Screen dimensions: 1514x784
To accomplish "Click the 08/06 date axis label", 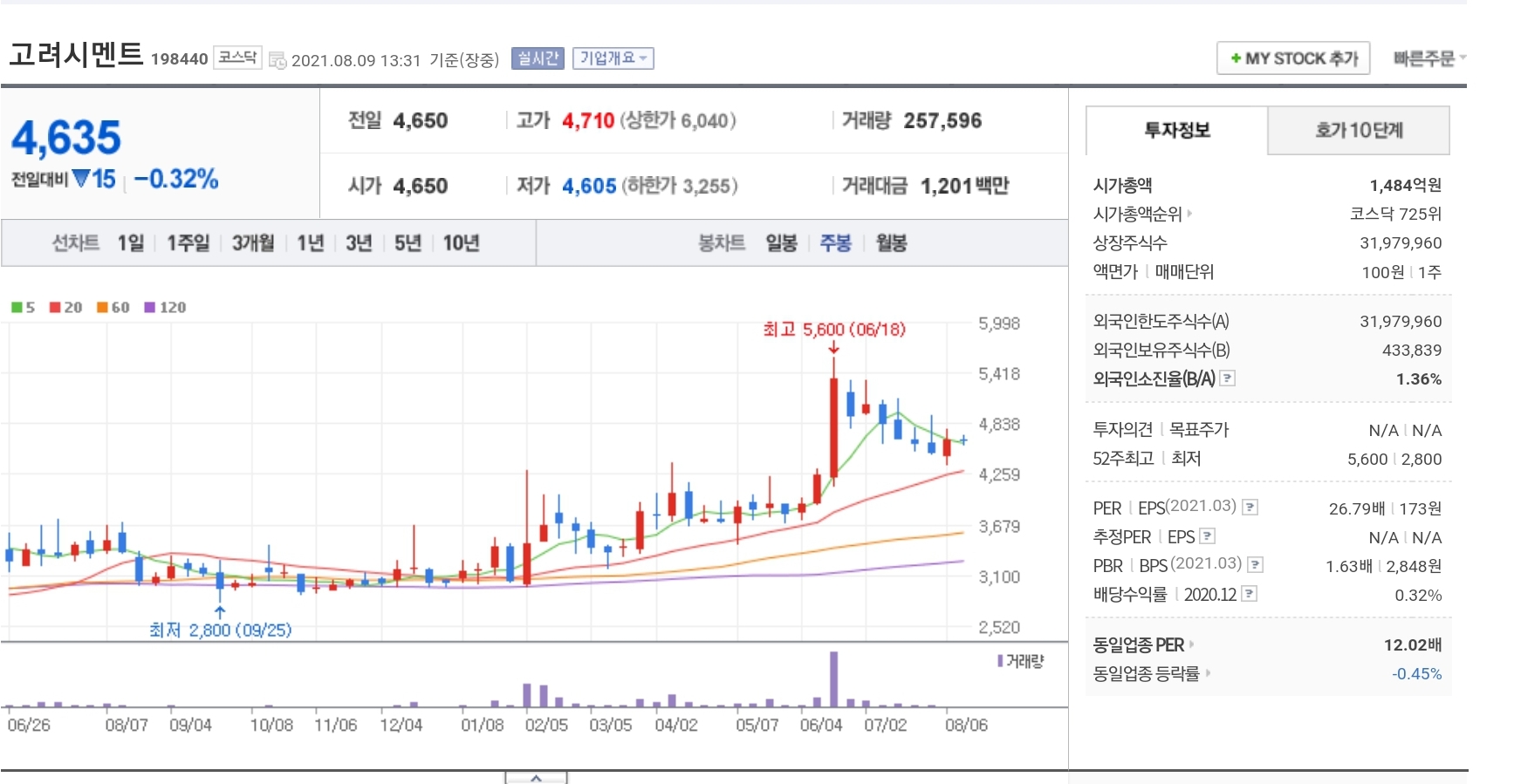I will [966, 725].
